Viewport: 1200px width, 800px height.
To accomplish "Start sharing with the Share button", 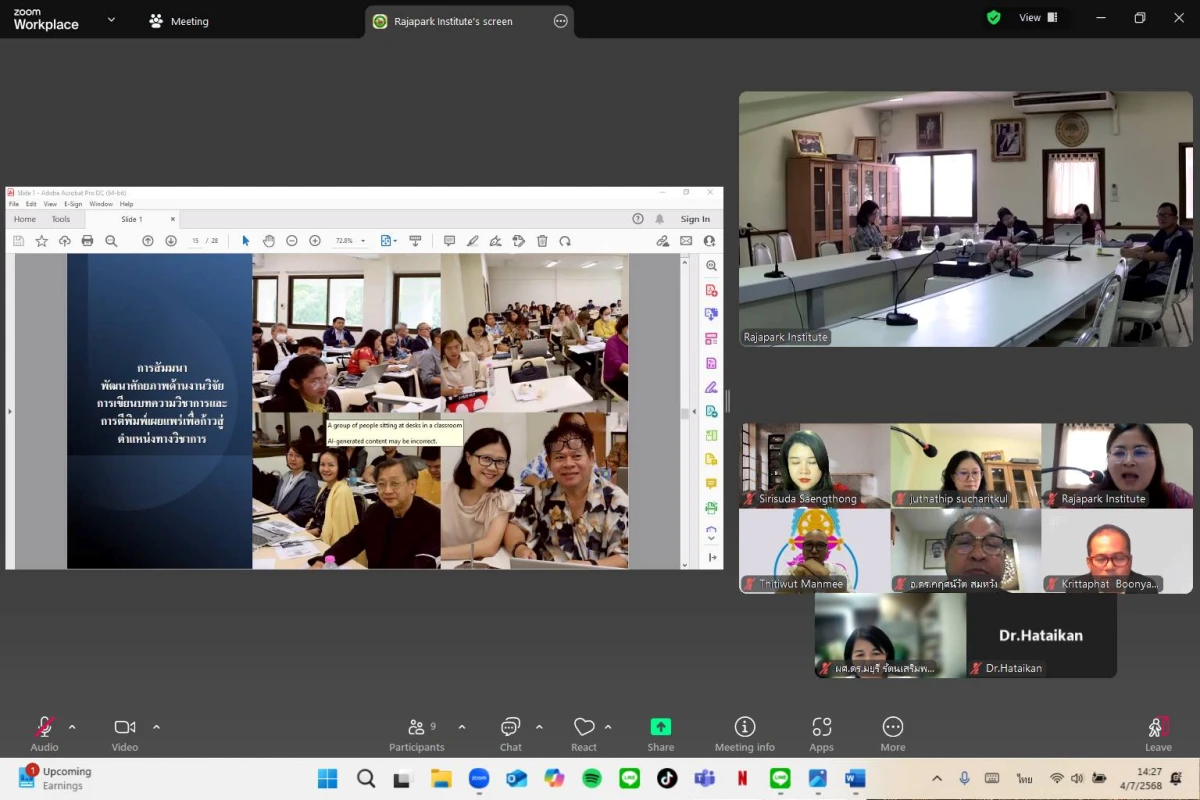I will point(660,733).
